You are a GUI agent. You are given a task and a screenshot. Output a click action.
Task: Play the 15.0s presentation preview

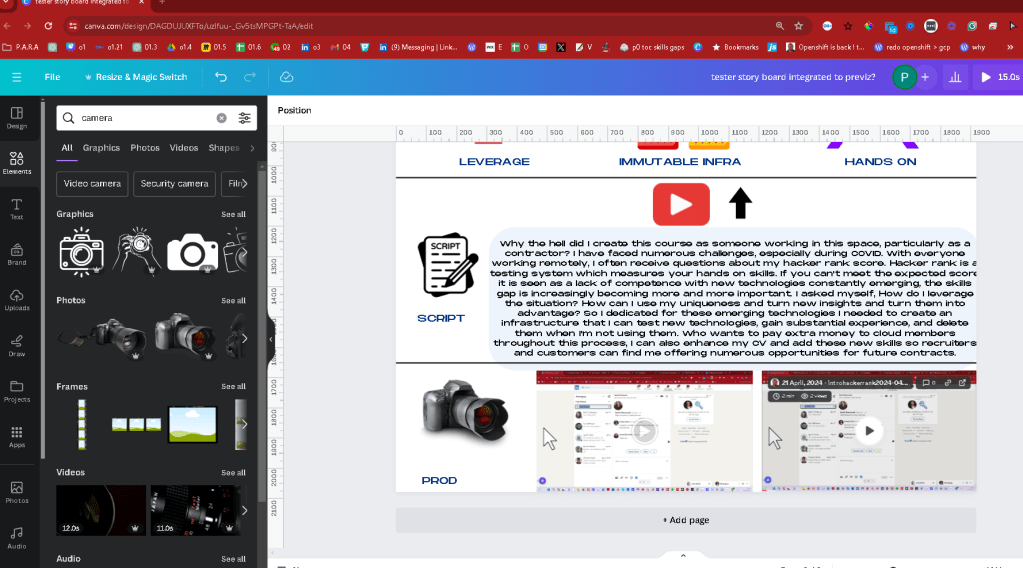point(1000,77)
